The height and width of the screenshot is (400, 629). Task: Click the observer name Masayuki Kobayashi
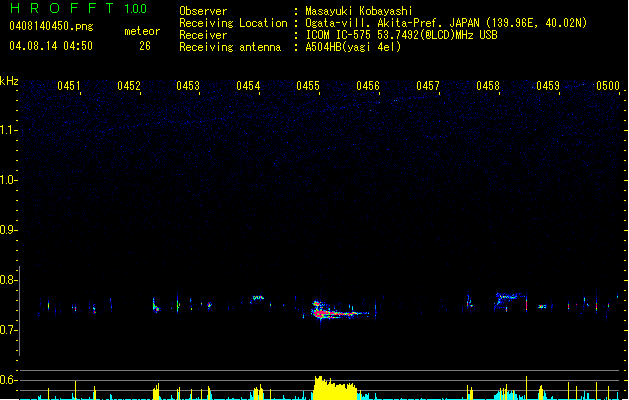[x=359, y=11]
